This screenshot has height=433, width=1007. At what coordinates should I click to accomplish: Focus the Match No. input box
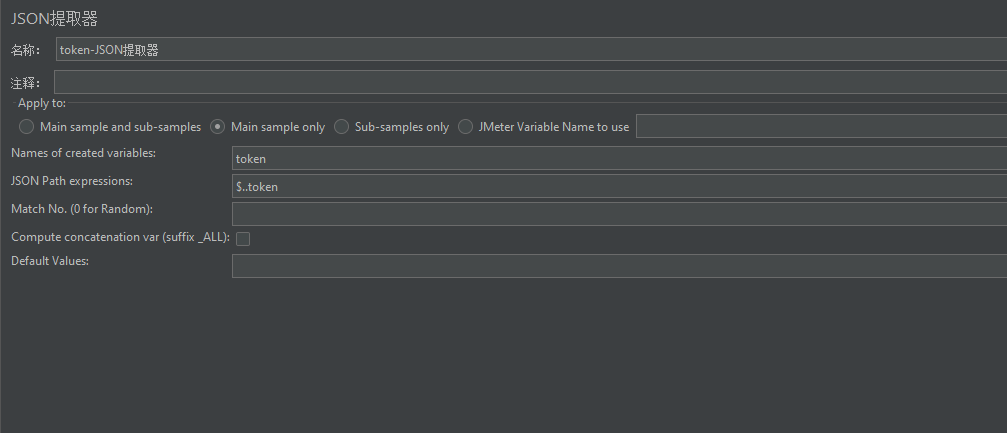click(618, 214)
